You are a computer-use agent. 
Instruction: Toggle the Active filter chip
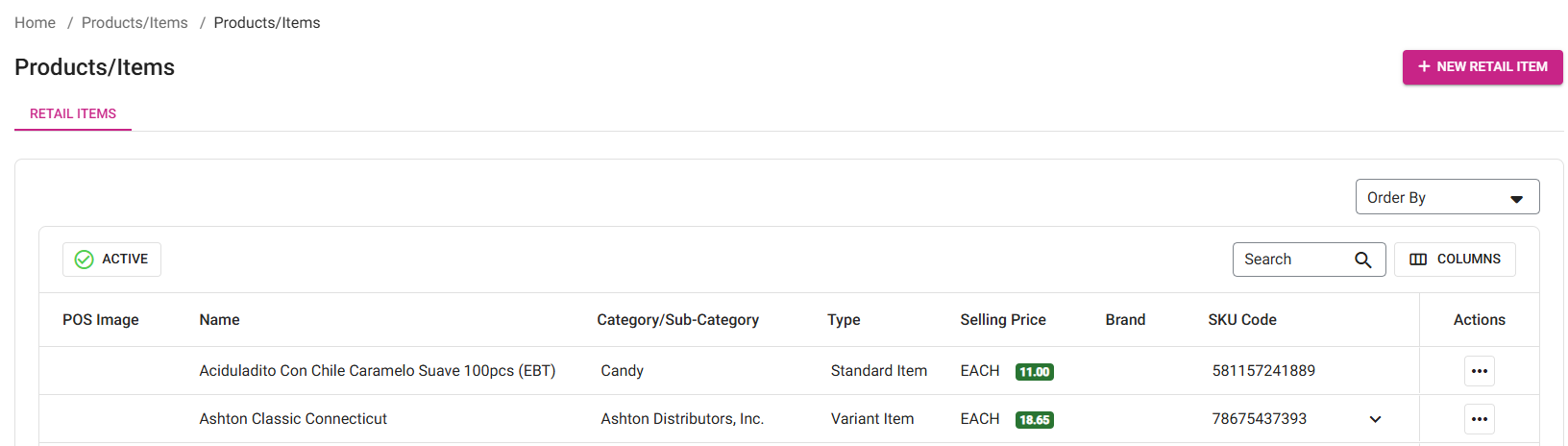pos(111,260)
